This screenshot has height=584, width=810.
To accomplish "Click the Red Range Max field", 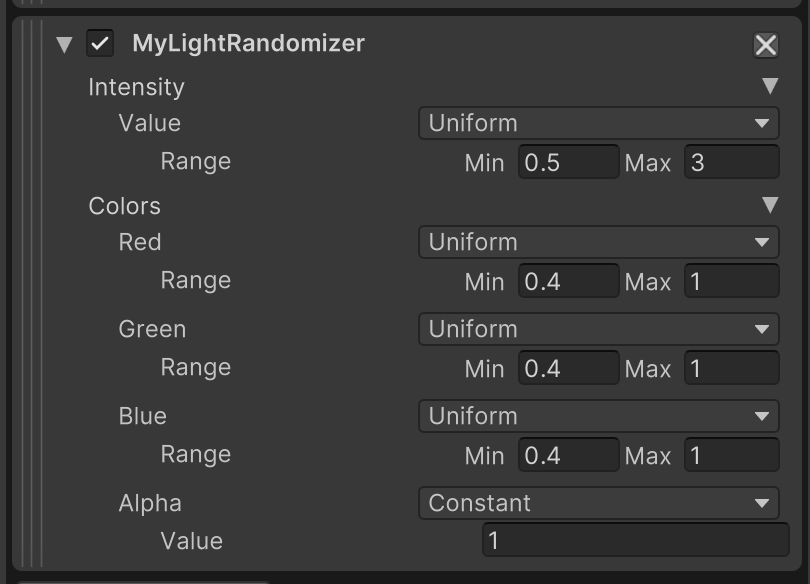I will pos(731,282).
